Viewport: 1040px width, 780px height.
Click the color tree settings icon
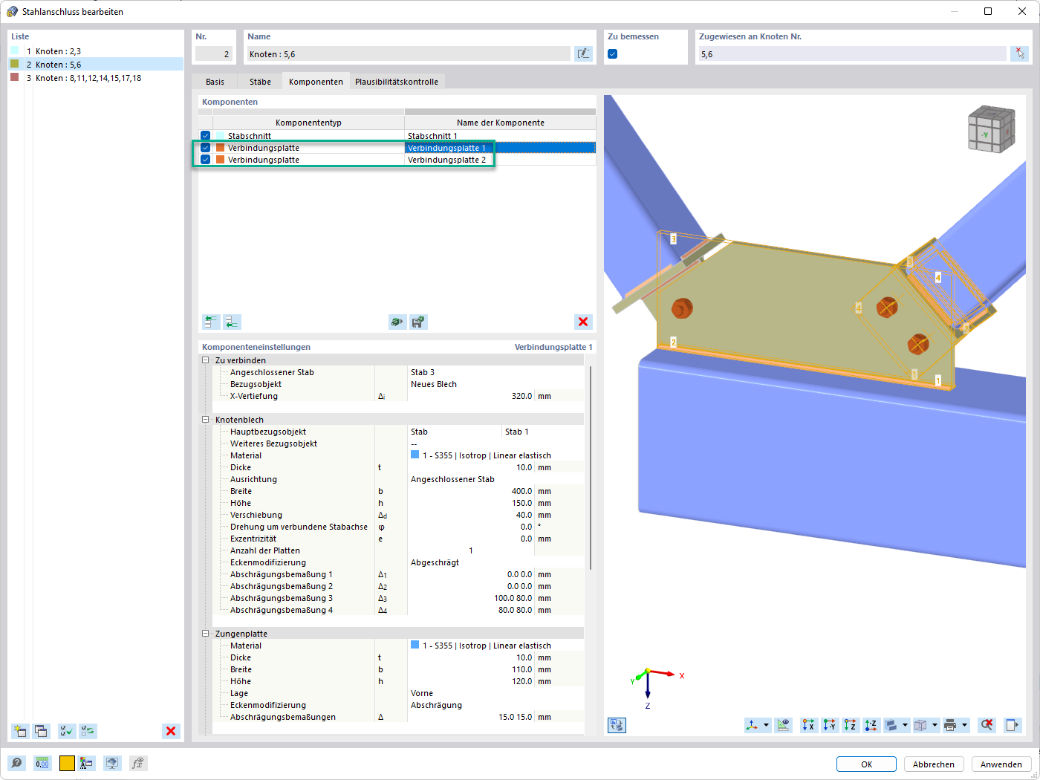(86, 763)
